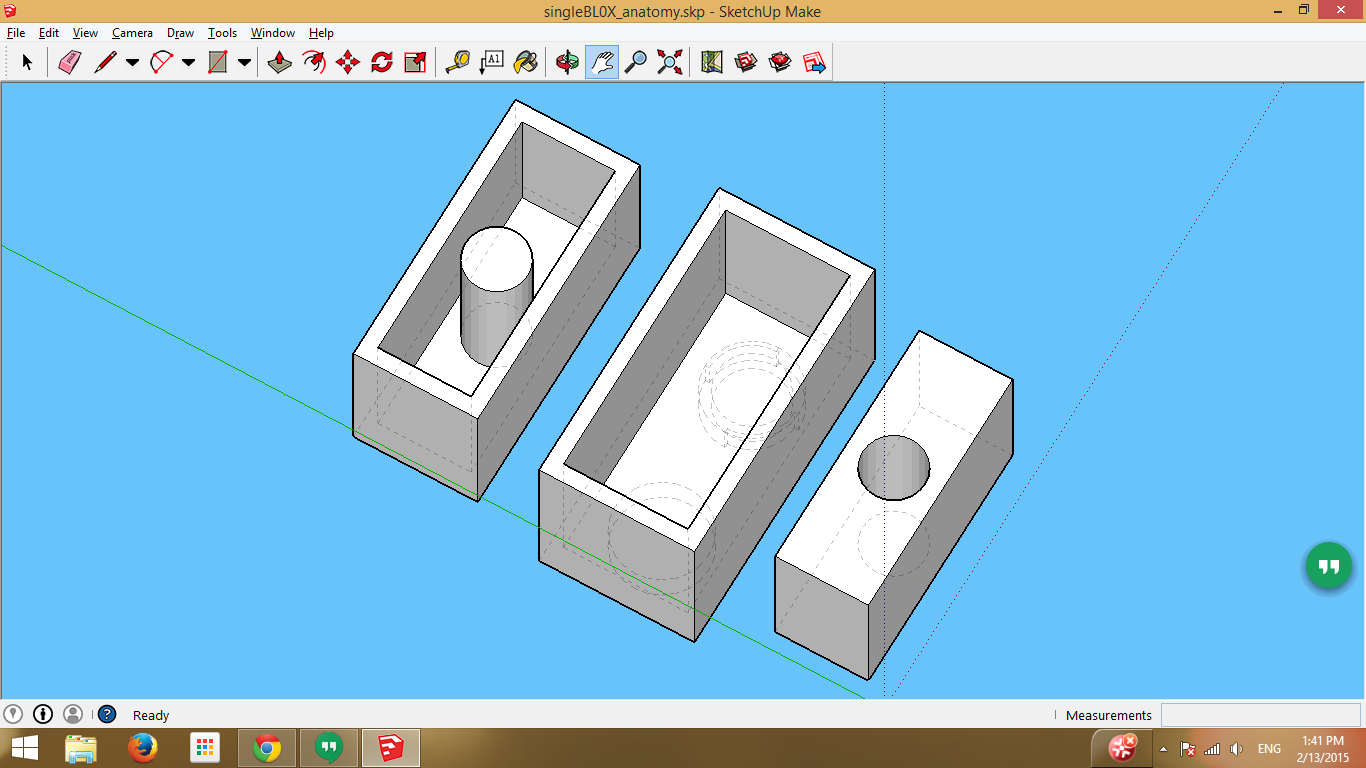The width and height of the screenshot is (1366, 768).
Task: Open the Draw menu
Action: click(180, 33)
